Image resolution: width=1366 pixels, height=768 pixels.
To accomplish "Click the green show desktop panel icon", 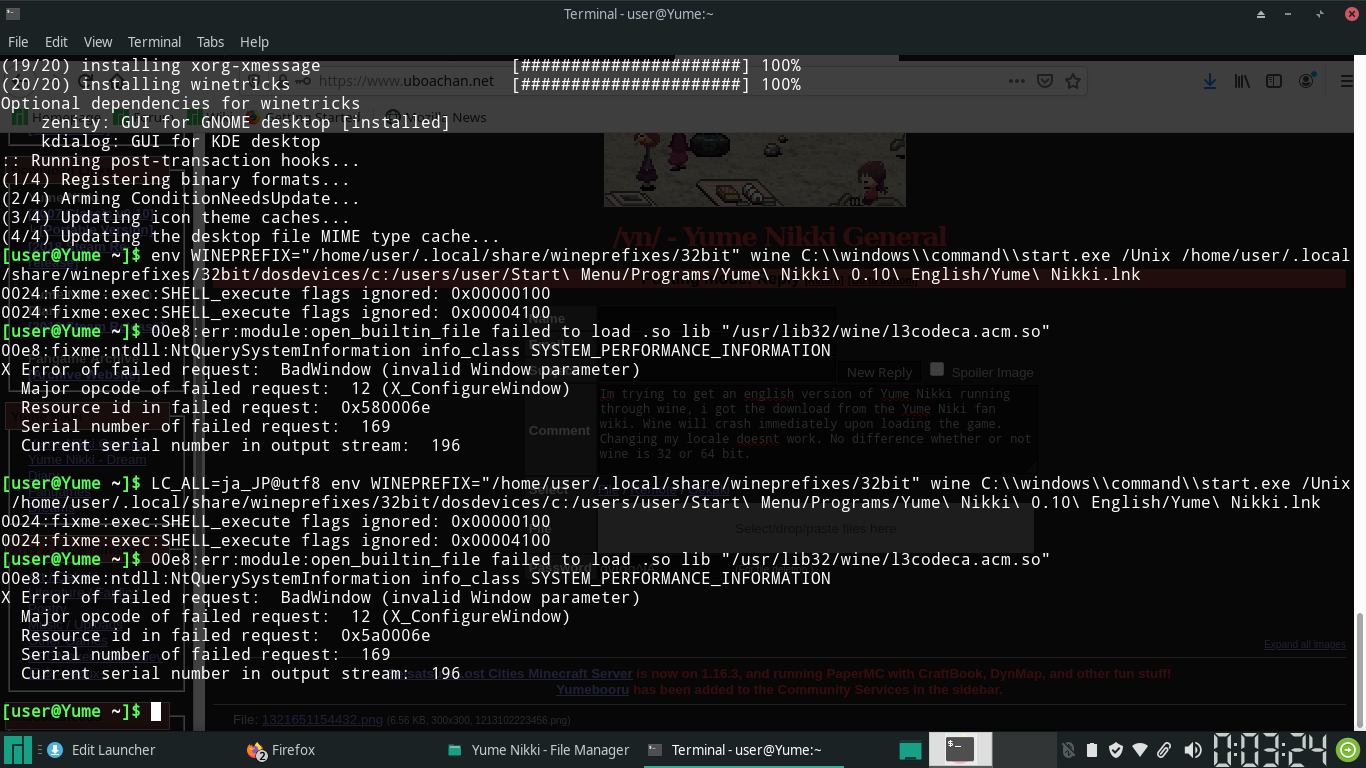I will (910, 750).
